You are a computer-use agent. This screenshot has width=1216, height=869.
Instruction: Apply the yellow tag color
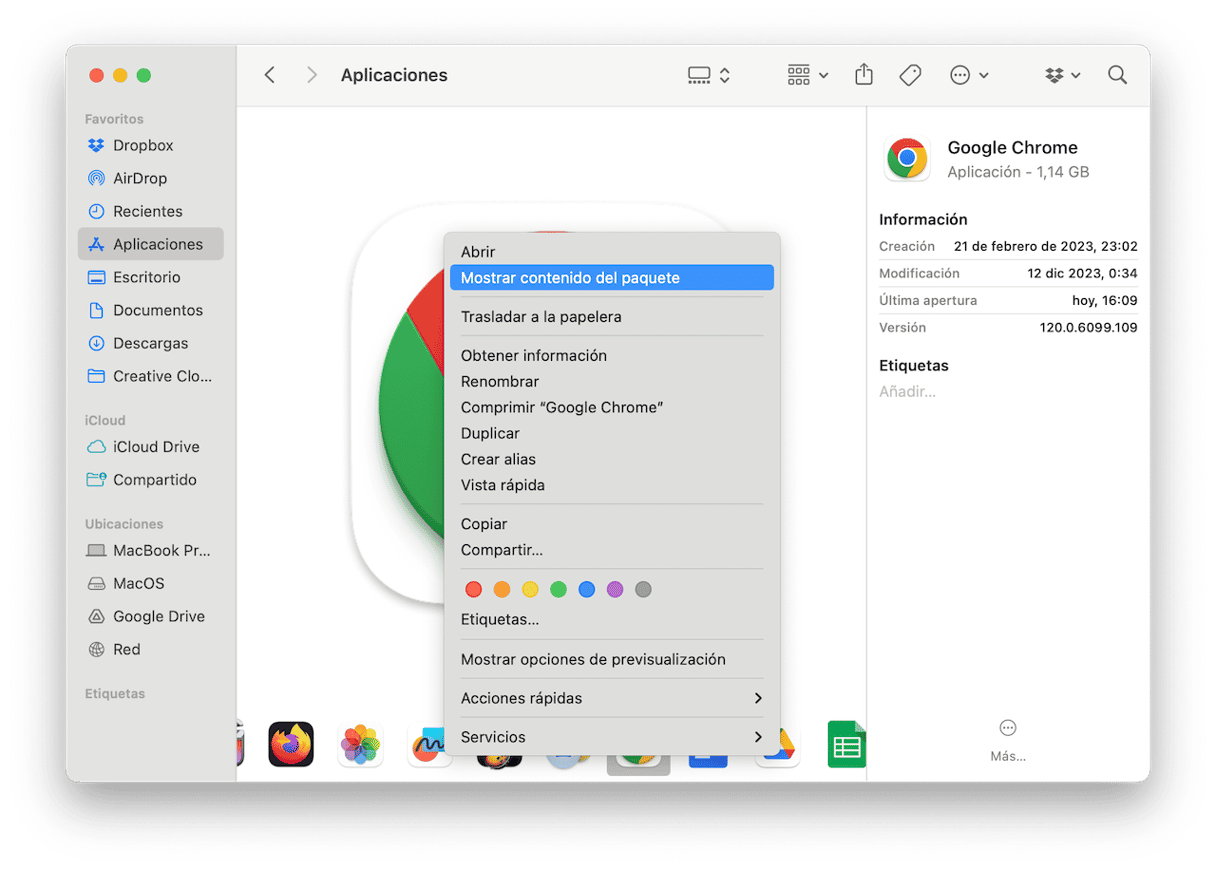pyautogui.click(x=530, y=590)
